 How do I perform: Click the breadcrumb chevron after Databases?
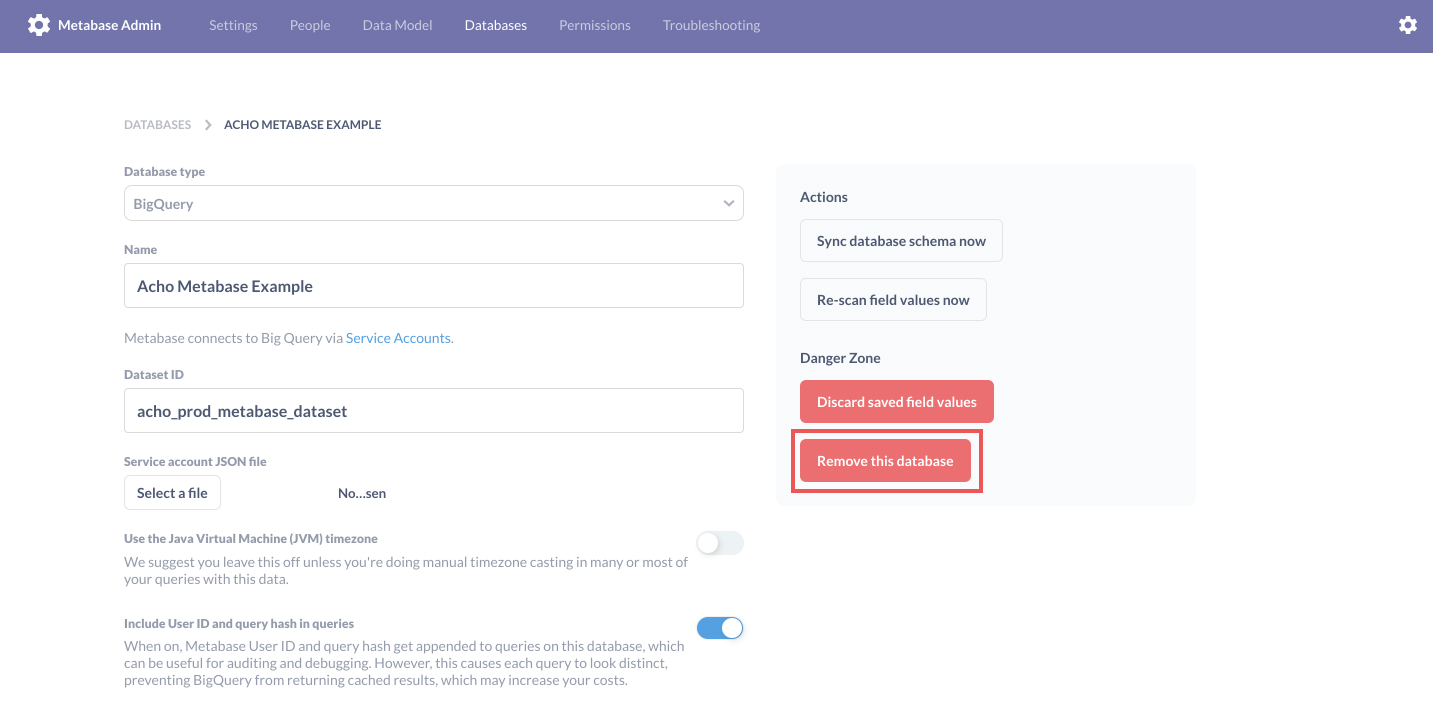(208, 125)
